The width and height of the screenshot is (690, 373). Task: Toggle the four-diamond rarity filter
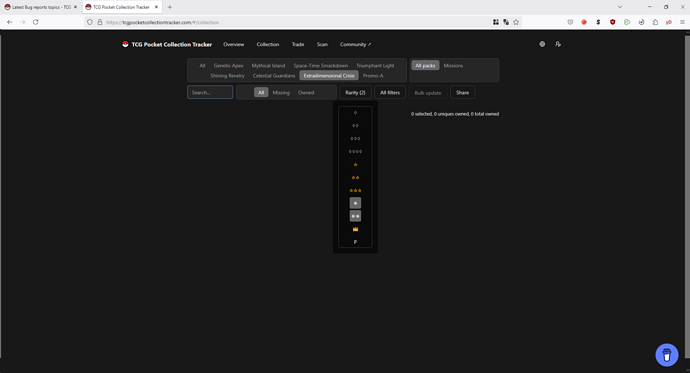(355, 152)
